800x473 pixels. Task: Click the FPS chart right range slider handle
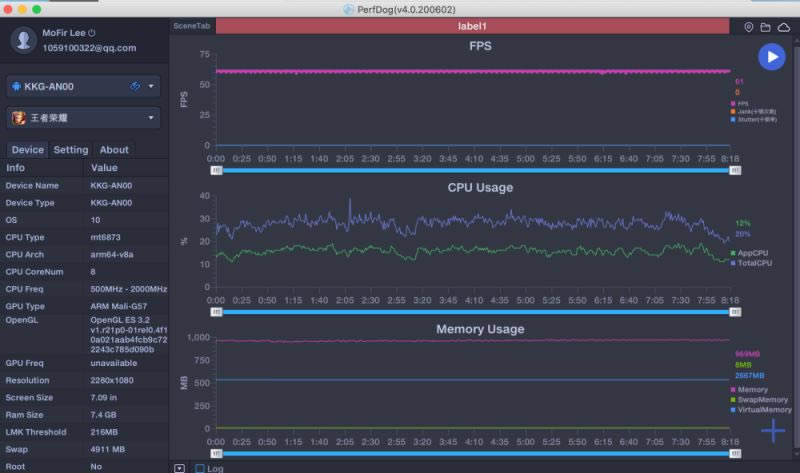(x=735, y=171)
